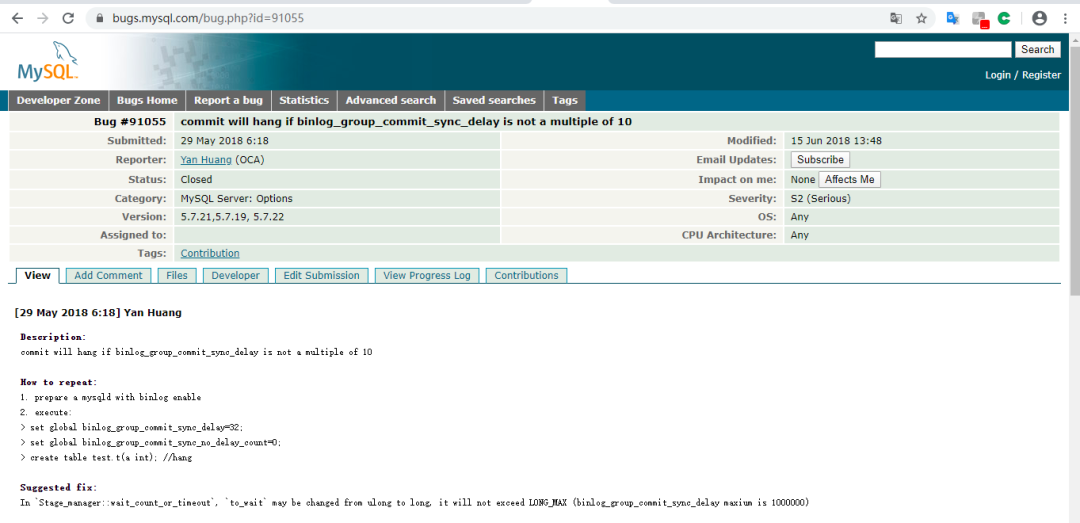Image resolution: width=1080 pixels, height=523 pixels.
Task: Click the green Grammarly-style extension icon
Action: click(x=1004, y=19)
